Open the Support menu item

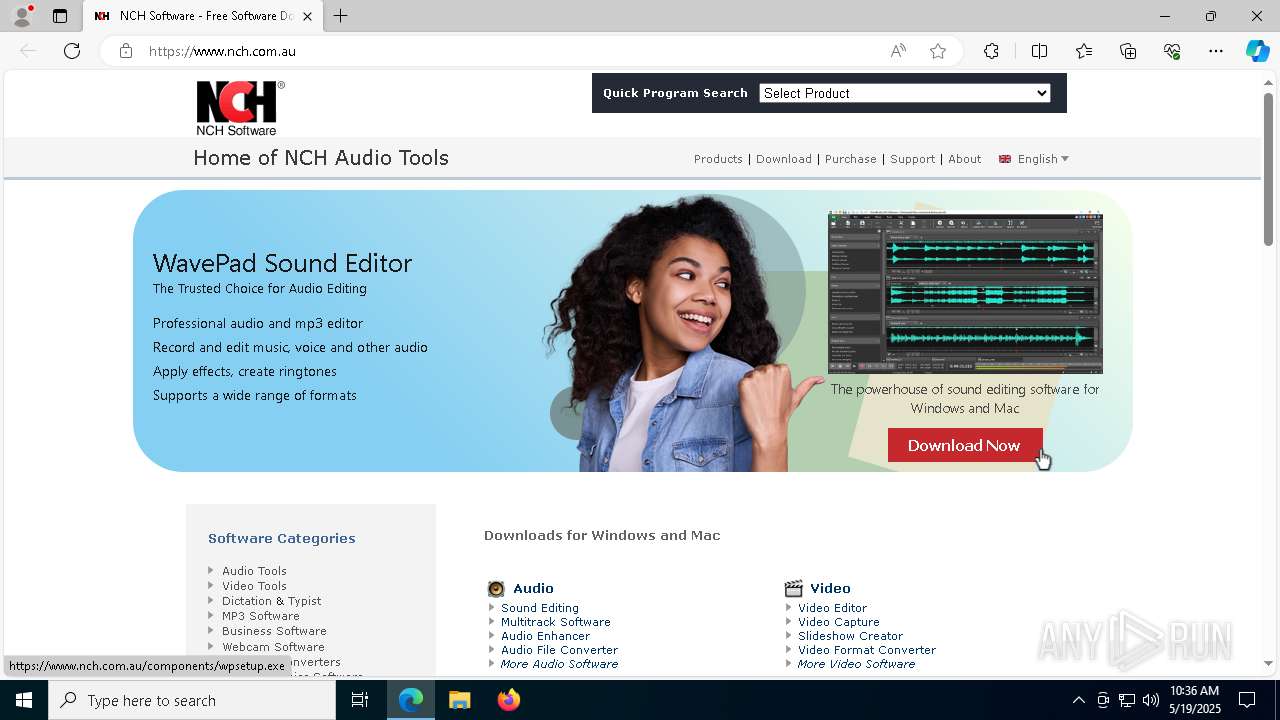pyautogui.click(x=912, y=159)
